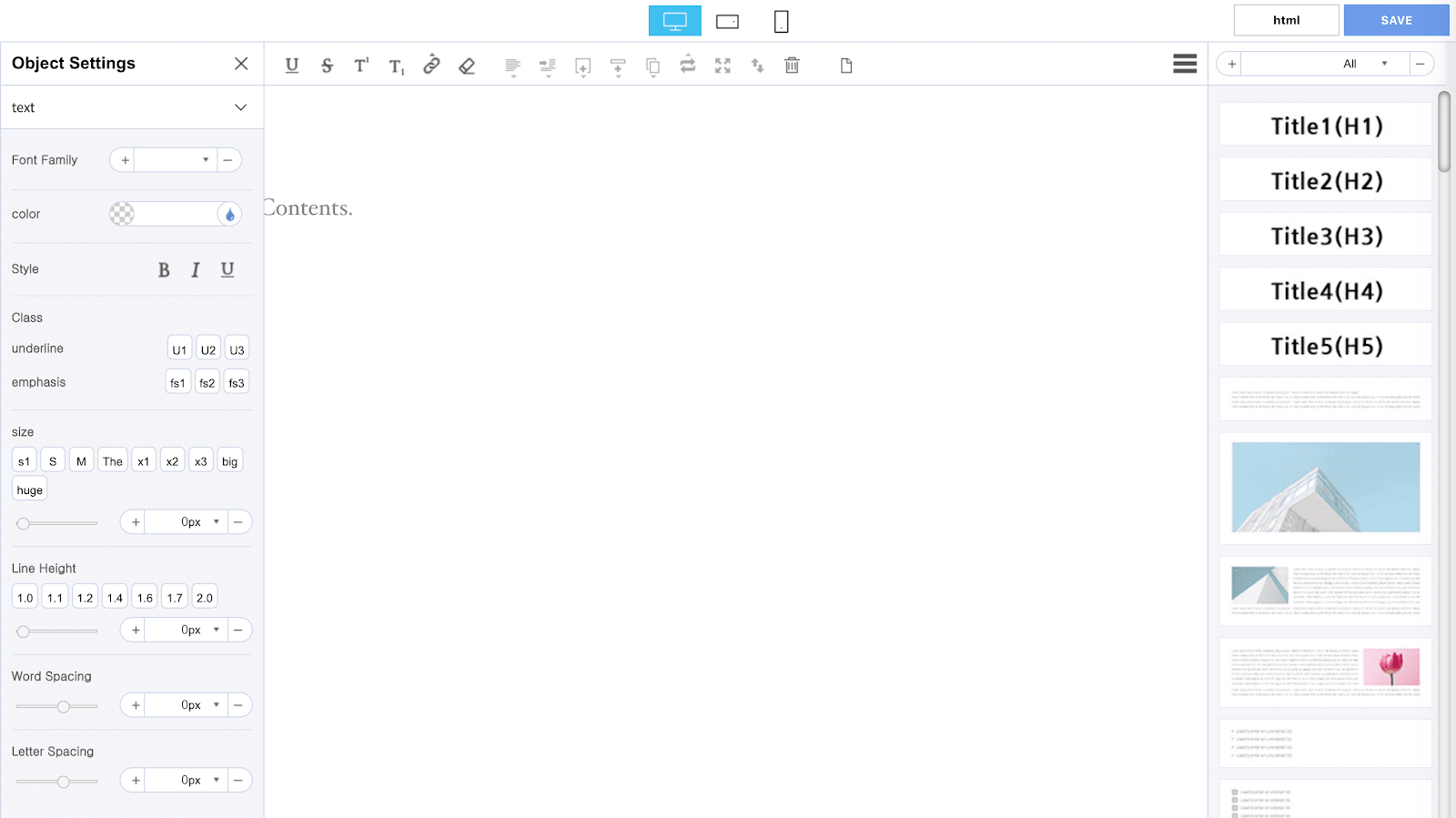
Task: Set line height preset 1.4
Action: [115, 598]
